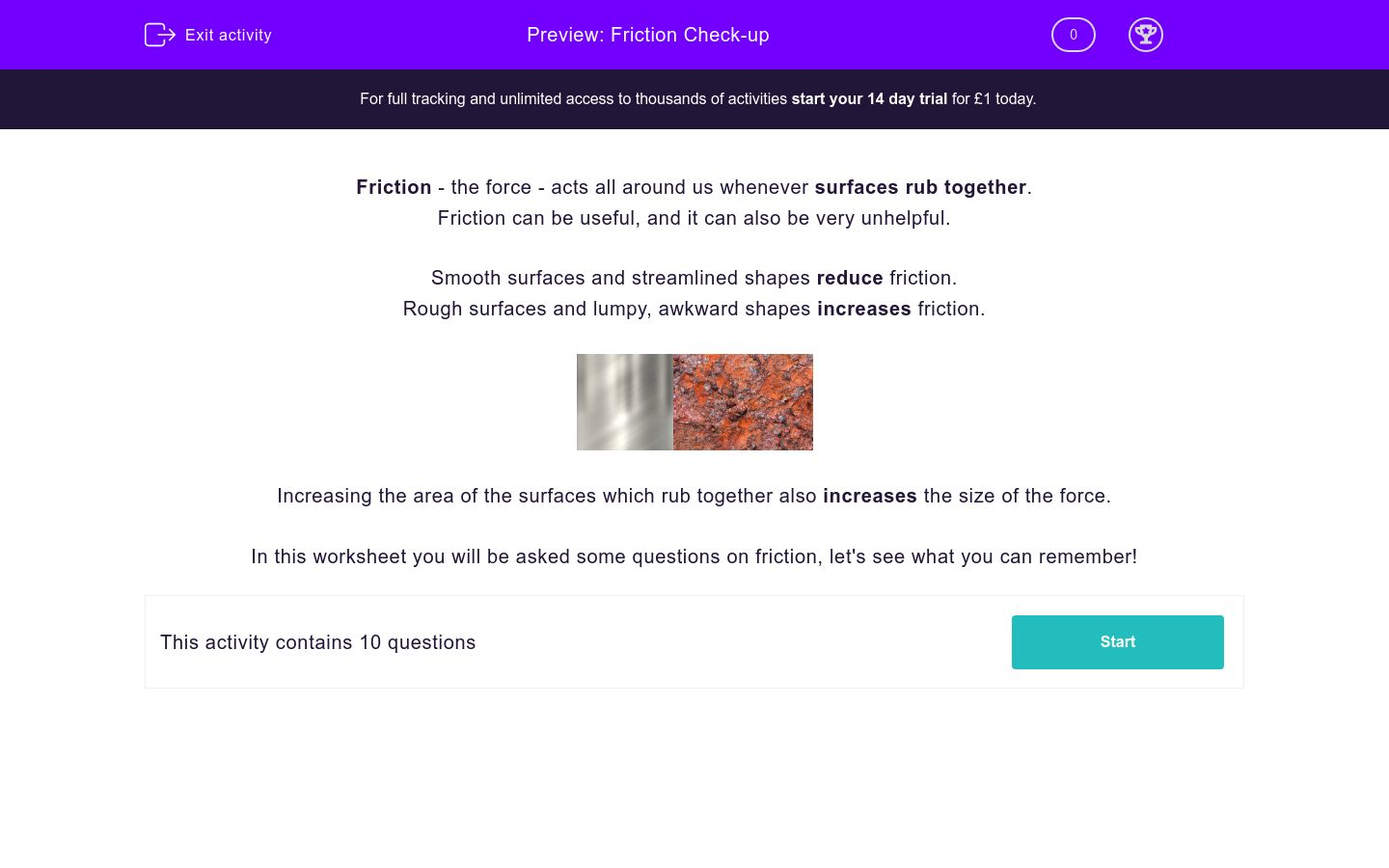The width and height of the screenshot is (1389, 868).
Task: Open the 14 day trial offer link
Action: point(868,98)
